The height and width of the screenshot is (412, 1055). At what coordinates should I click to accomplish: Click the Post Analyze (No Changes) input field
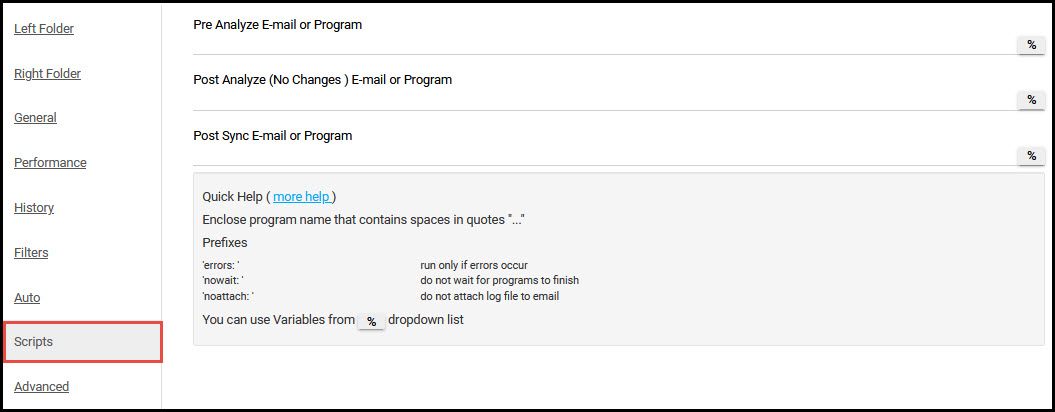[x=604, y=100]
